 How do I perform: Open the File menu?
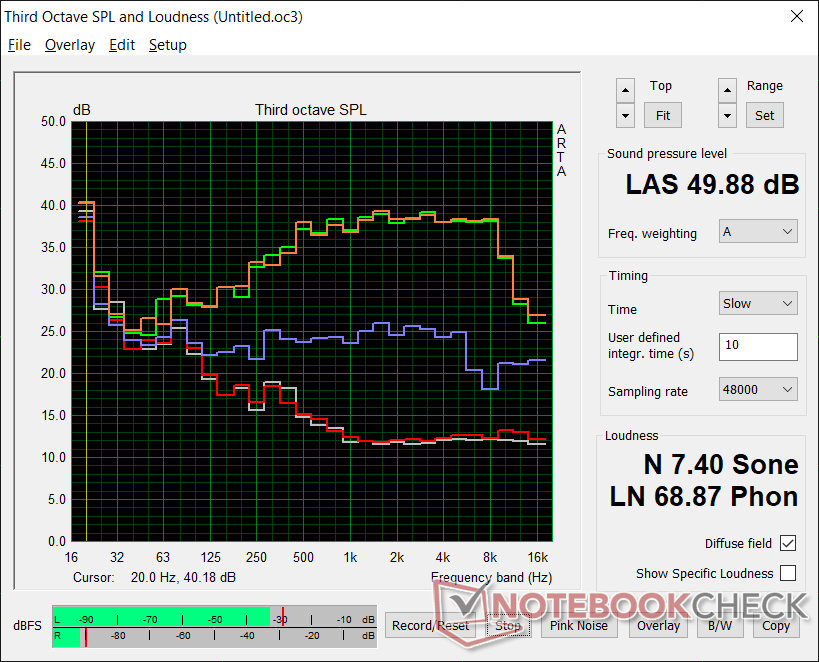click(19, 45)
